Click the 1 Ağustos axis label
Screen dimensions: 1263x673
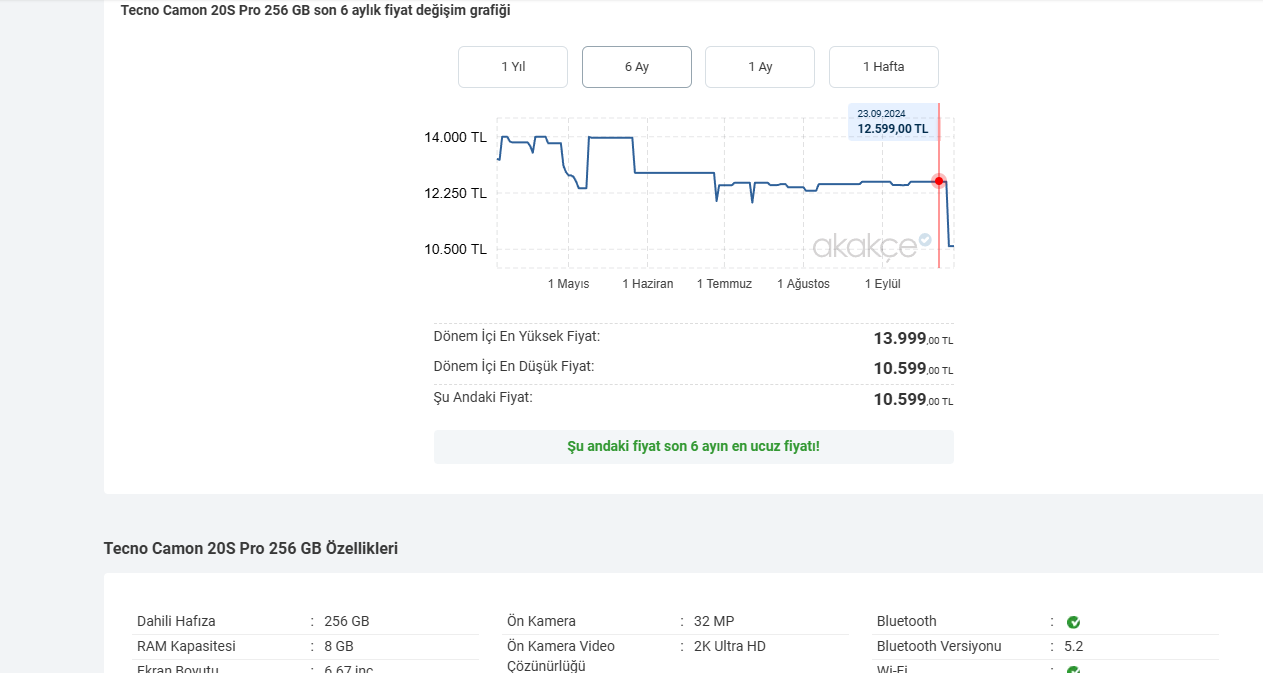coord(803,284)
